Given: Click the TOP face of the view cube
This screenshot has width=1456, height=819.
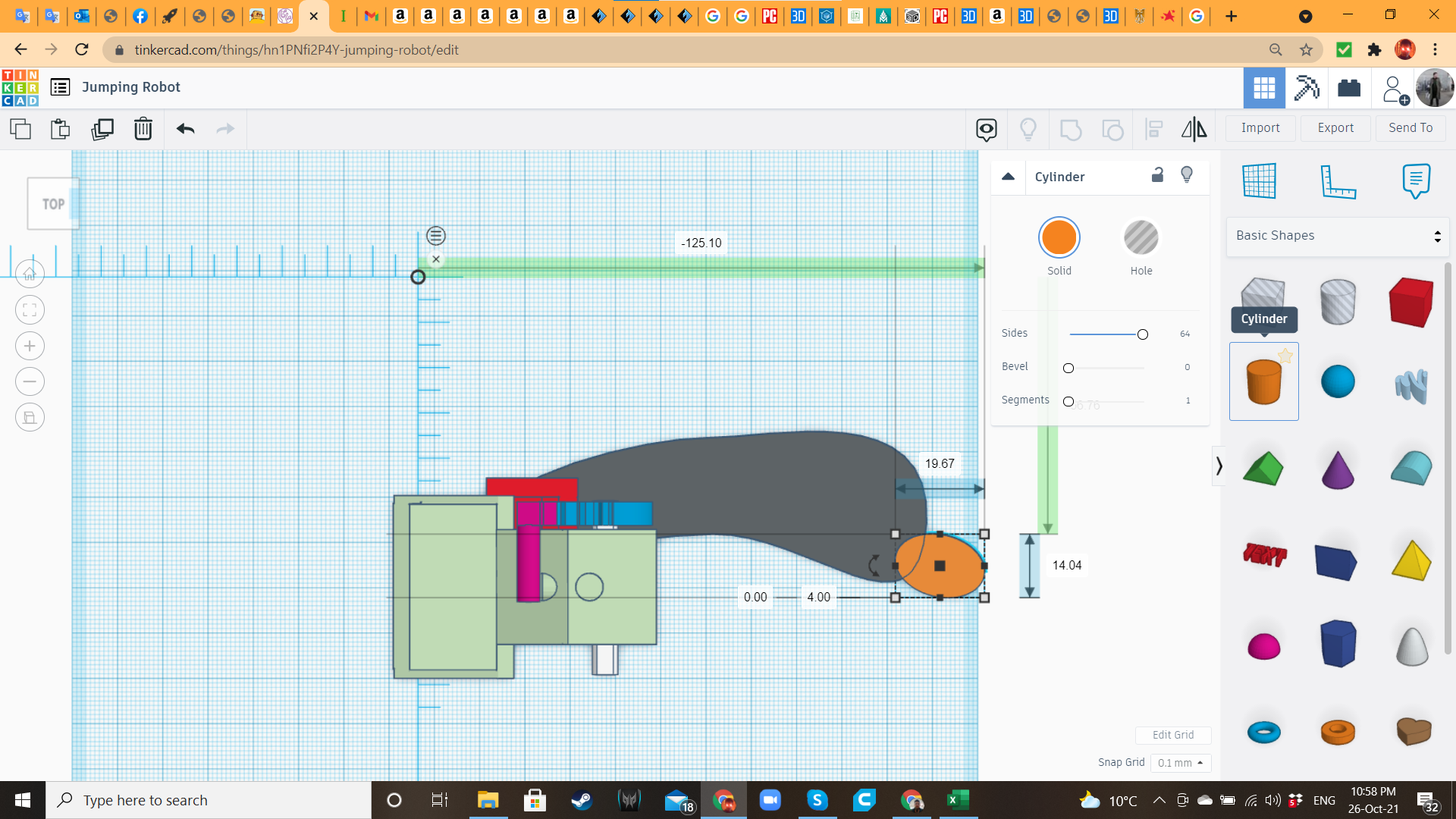Looking at the screenshot, I should pos(53,203).
